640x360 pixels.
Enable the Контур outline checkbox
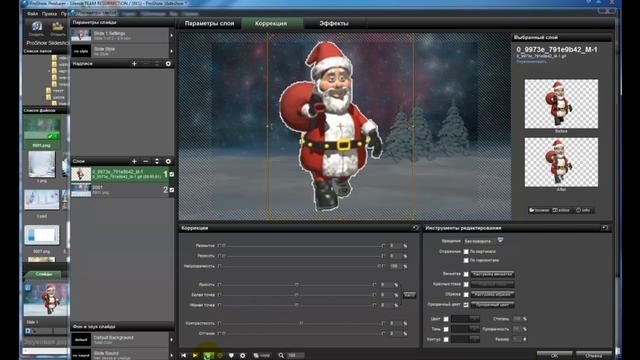coord(446,340)
